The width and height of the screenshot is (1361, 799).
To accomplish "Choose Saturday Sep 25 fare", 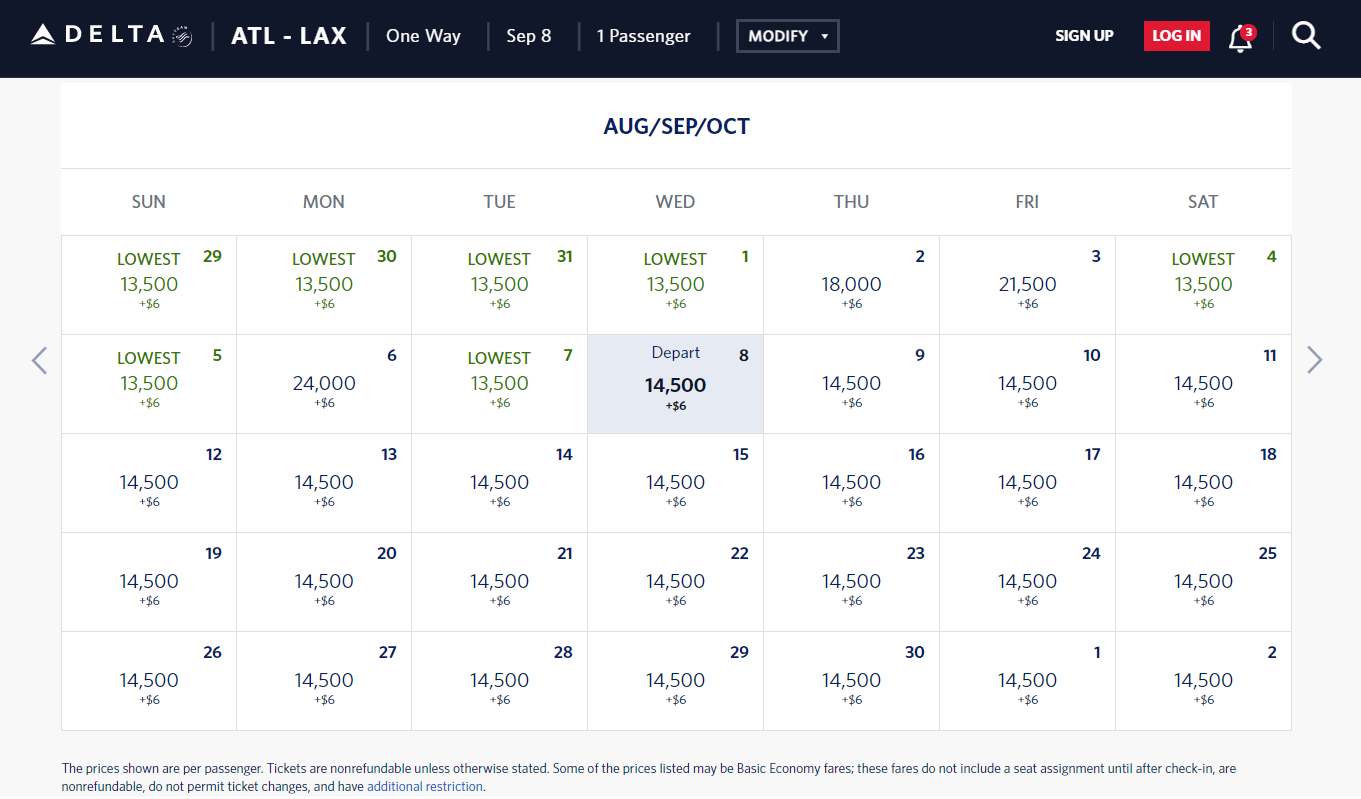I will [x=1204, y=582].
